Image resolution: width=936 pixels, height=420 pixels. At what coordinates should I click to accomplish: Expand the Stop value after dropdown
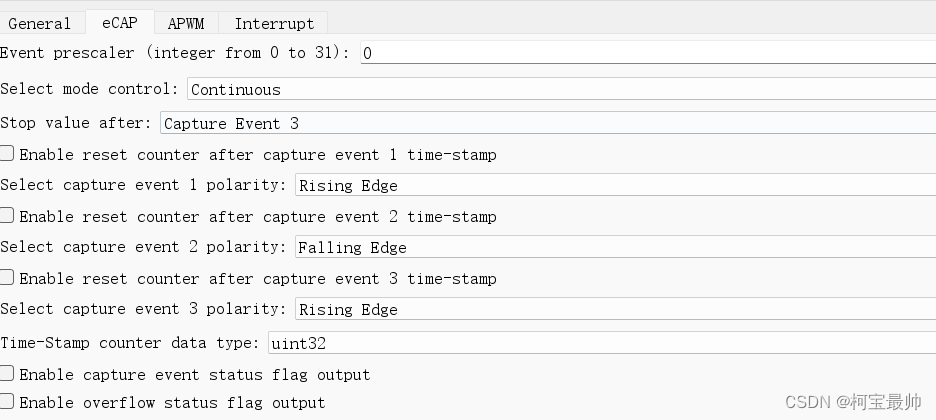click(x=546, y=123)
